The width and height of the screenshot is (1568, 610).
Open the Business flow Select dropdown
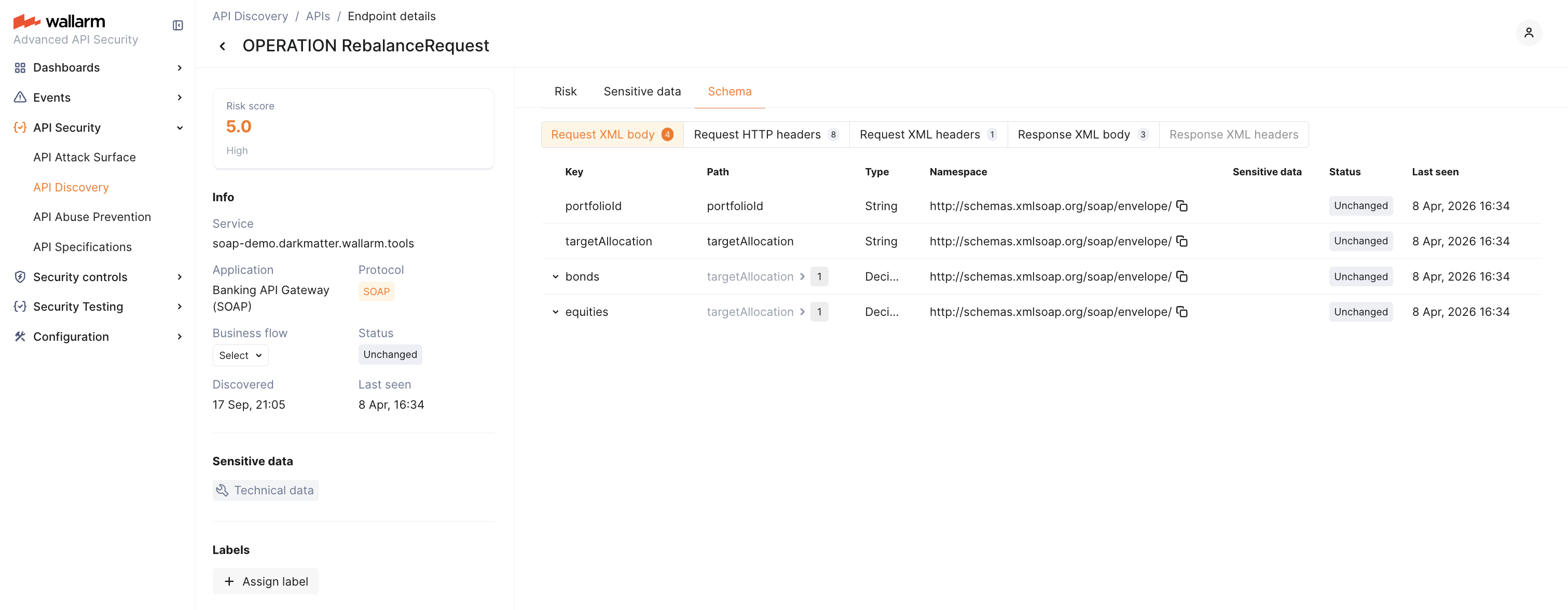click(x=240, y=355)
